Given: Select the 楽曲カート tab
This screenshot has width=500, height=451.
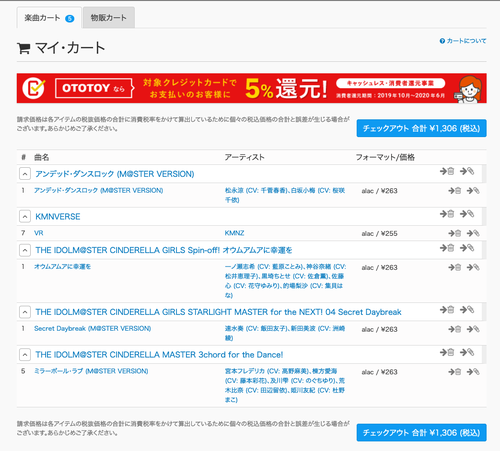Looking at the screenshot, I should 49,18.
